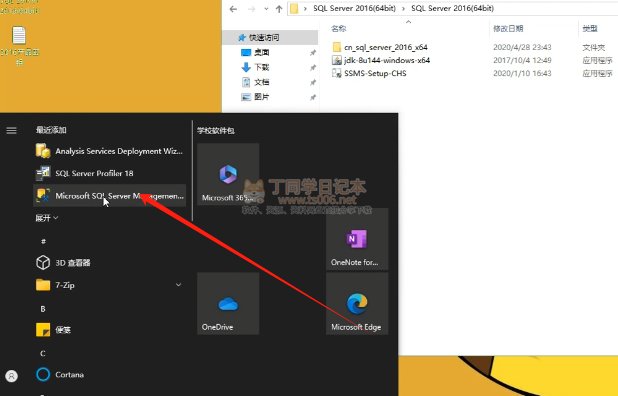
Task: Open the OneNote tile
Action: tap(357, 239)
